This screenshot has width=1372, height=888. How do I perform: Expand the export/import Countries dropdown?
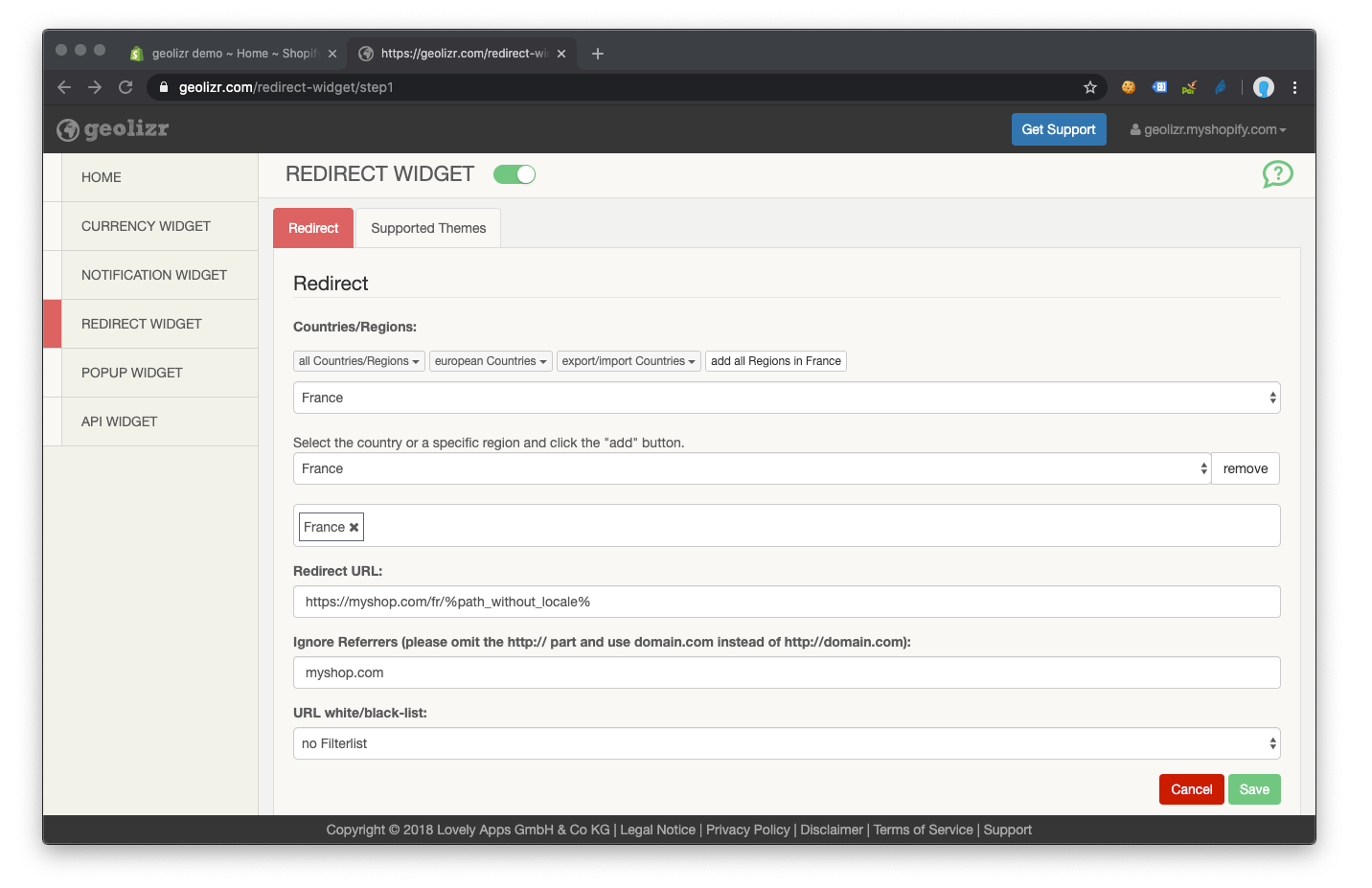[629, 361]
